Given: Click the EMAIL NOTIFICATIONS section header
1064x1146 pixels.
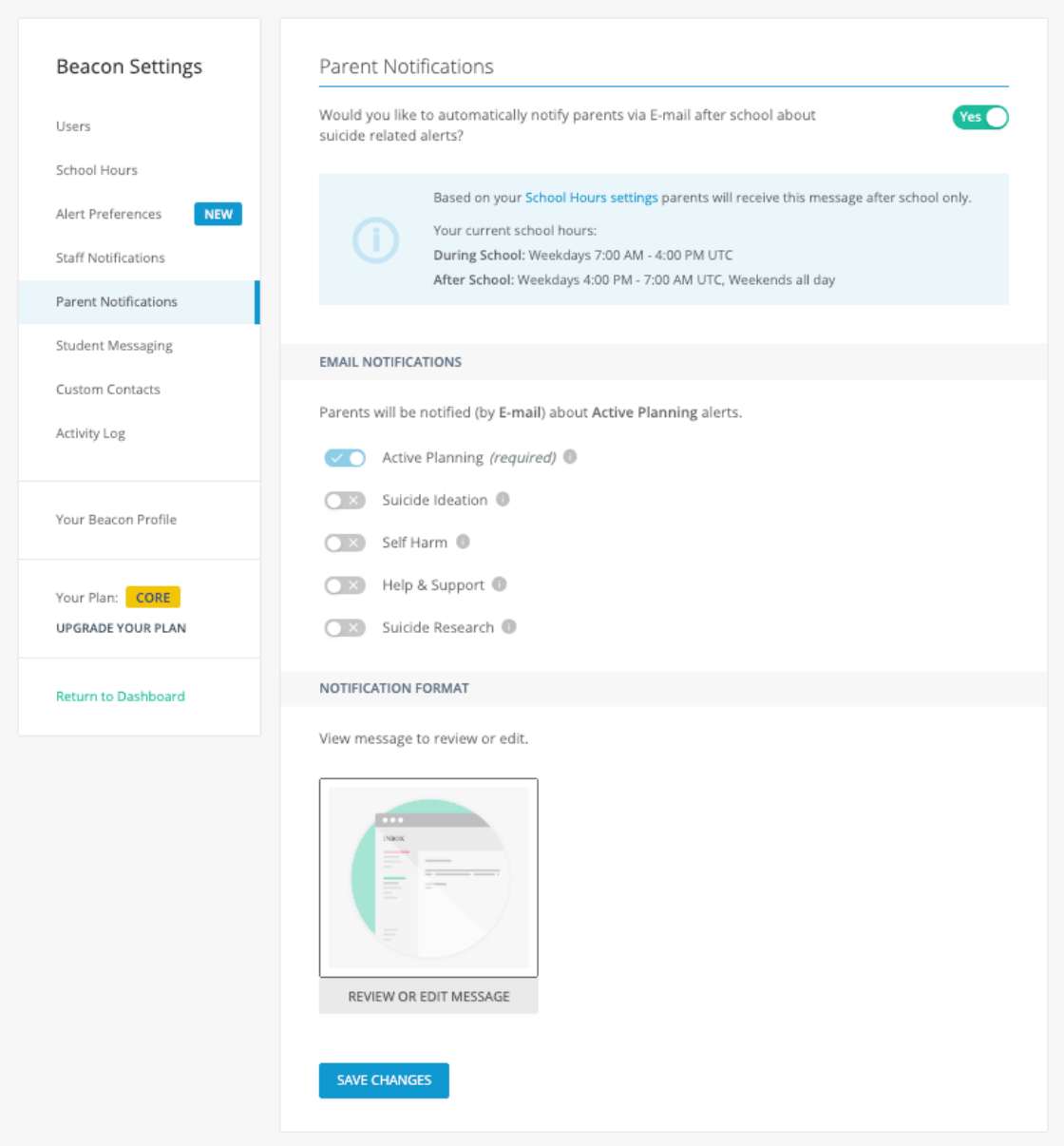Looking at the screenshot, I should [x=390, y=362].
